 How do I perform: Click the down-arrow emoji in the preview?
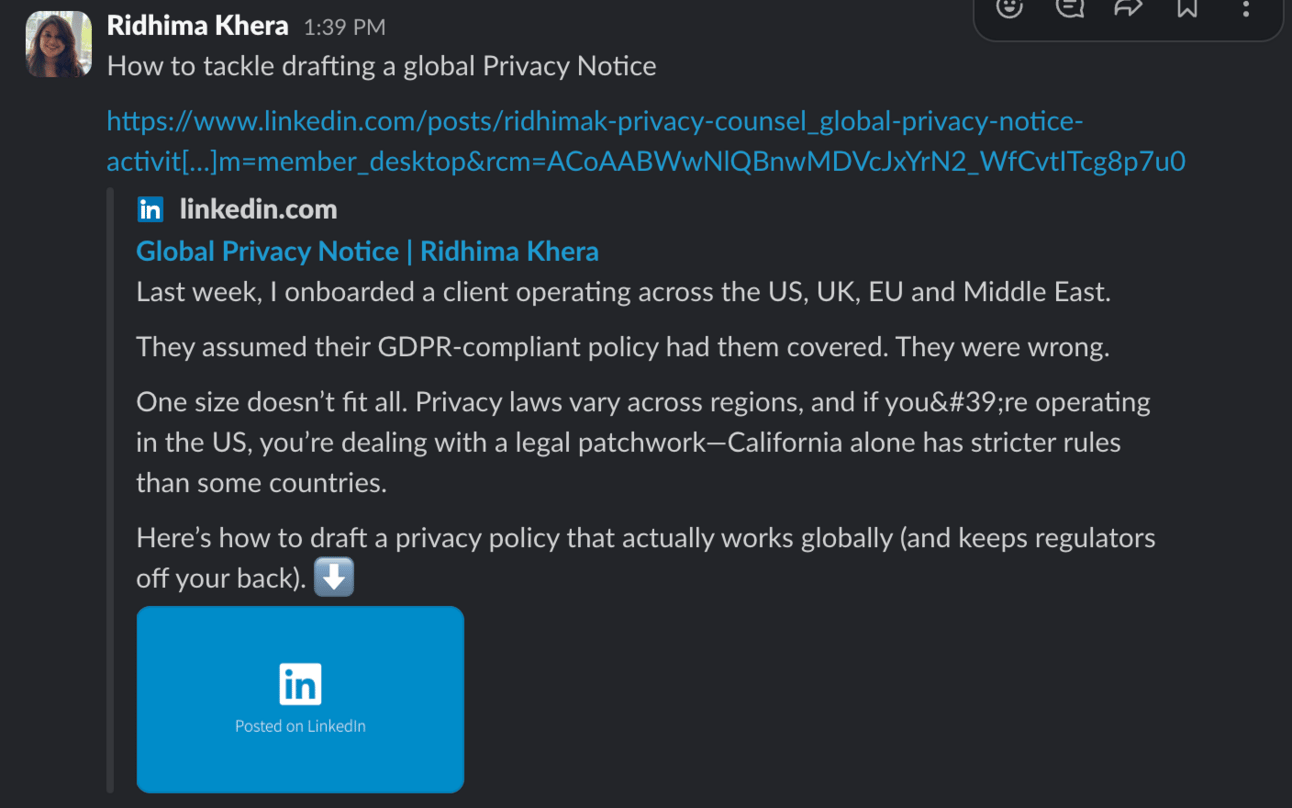(x=334, y=577)
